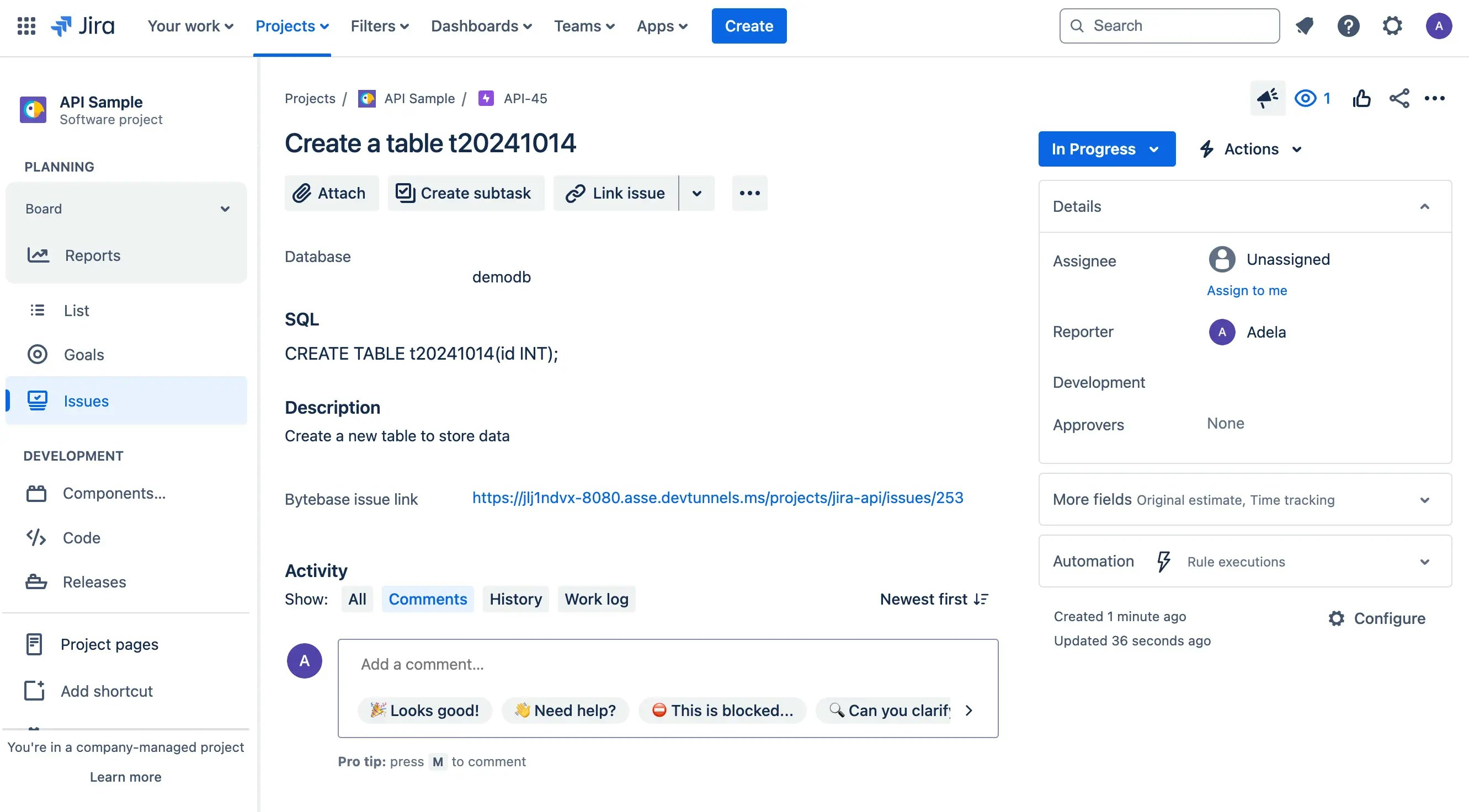Viewport: 1469px width, 812px height.
Task: Select the Releases icon
Action: (35, 581)
